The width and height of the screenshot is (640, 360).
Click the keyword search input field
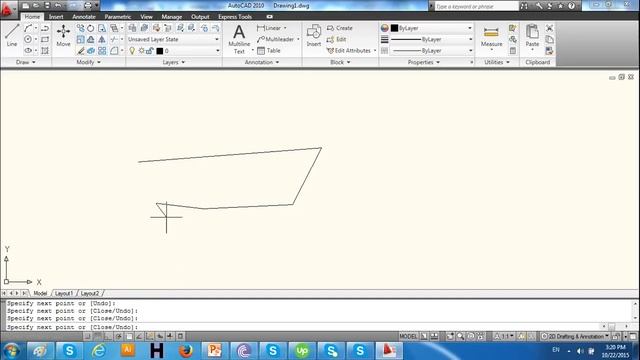click(x=476, y=6)
